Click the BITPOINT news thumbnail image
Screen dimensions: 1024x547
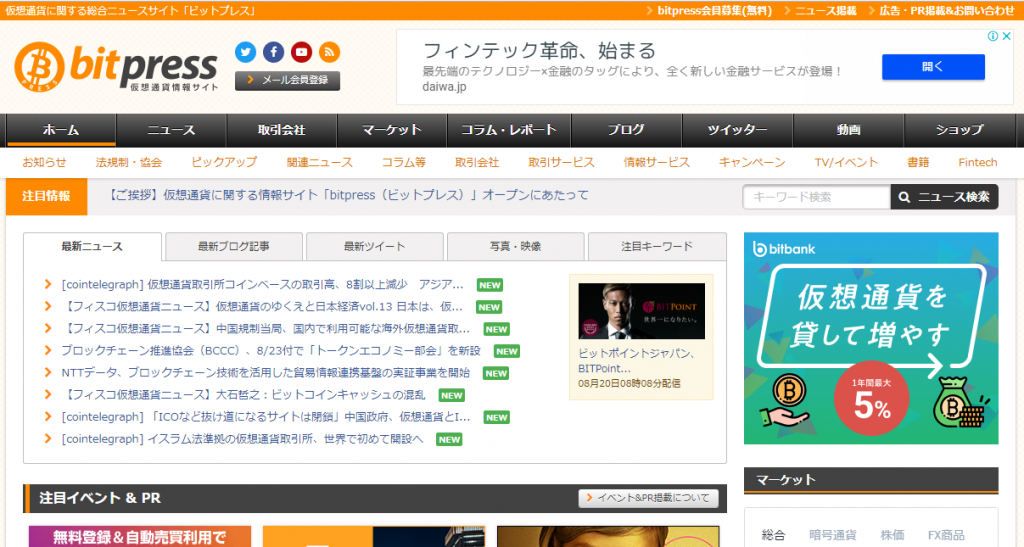click(x=641, y=311)
